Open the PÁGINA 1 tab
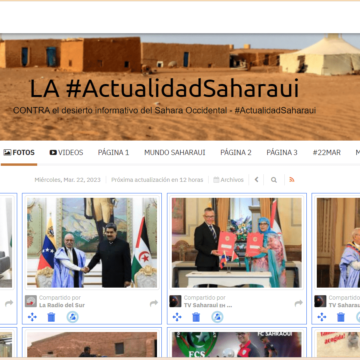360x360 pixels. (x=113, y=153)
